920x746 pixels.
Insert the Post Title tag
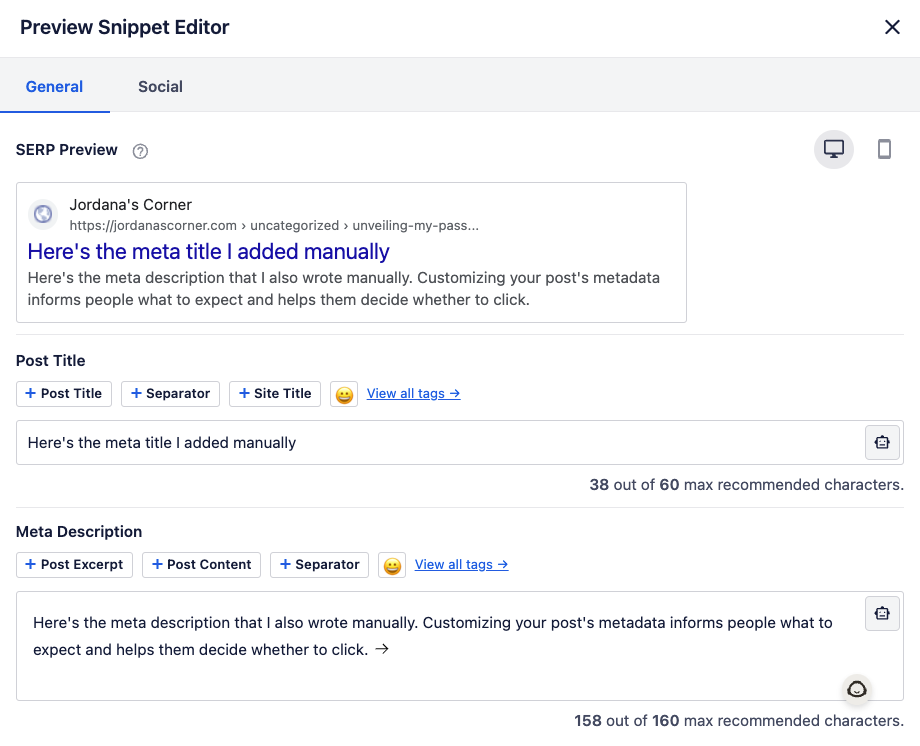coord(63,394)
